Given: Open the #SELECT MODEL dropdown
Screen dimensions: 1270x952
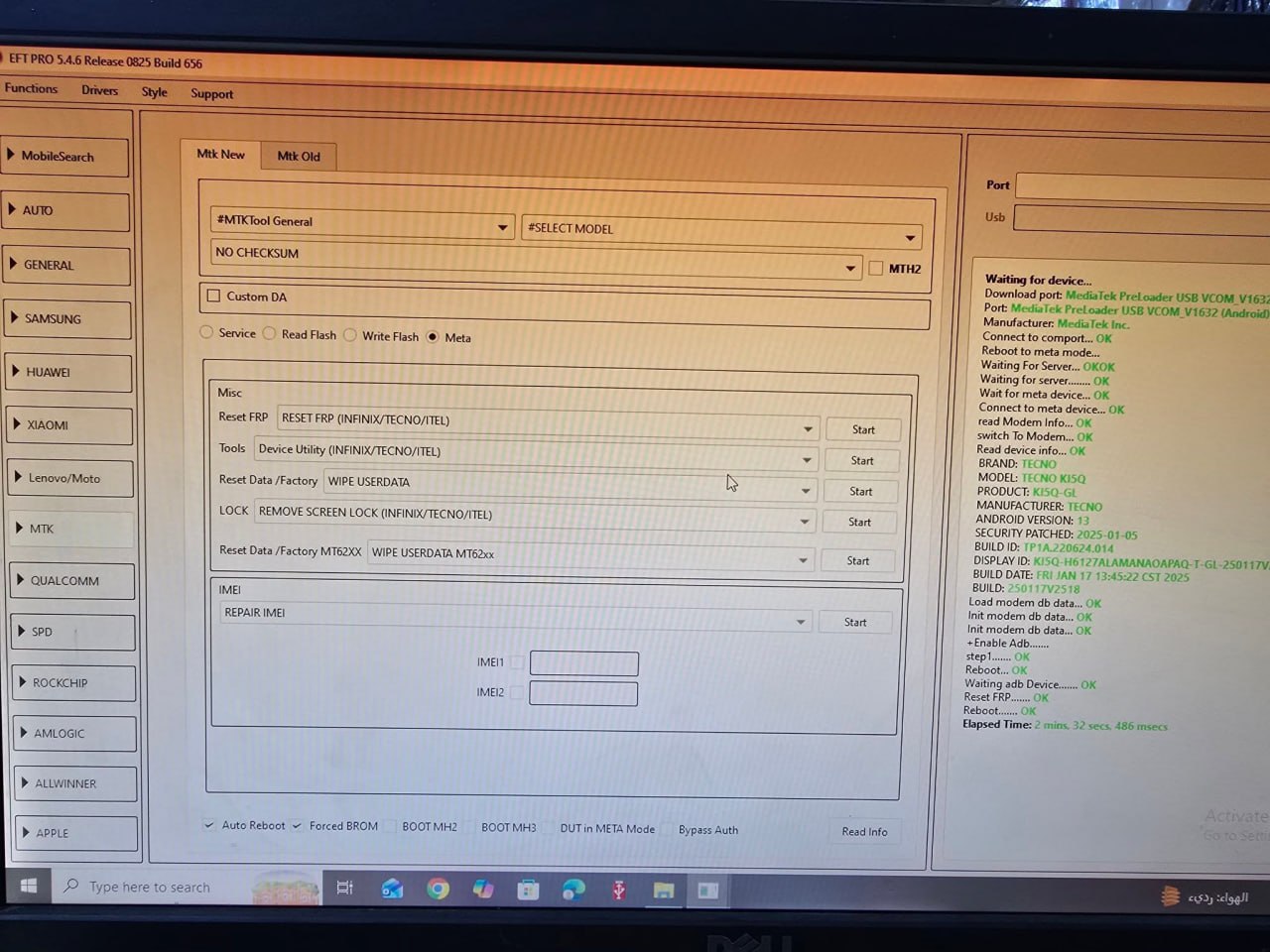Looking at the screenshot, I should [721, 231].
